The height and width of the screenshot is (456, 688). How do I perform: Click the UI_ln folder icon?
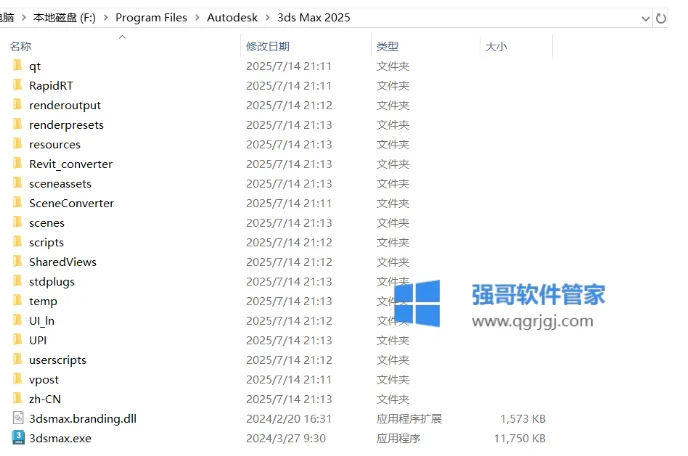click(18, 320)
